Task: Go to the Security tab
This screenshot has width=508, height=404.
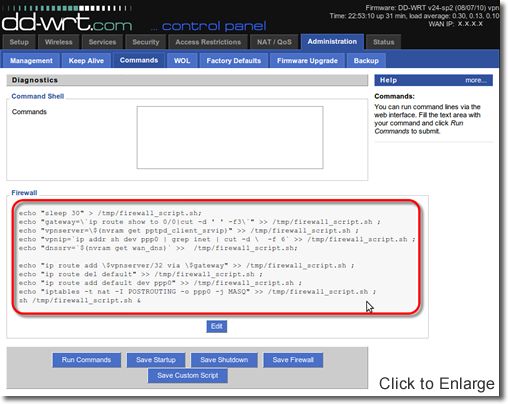Action: point(146,42)
